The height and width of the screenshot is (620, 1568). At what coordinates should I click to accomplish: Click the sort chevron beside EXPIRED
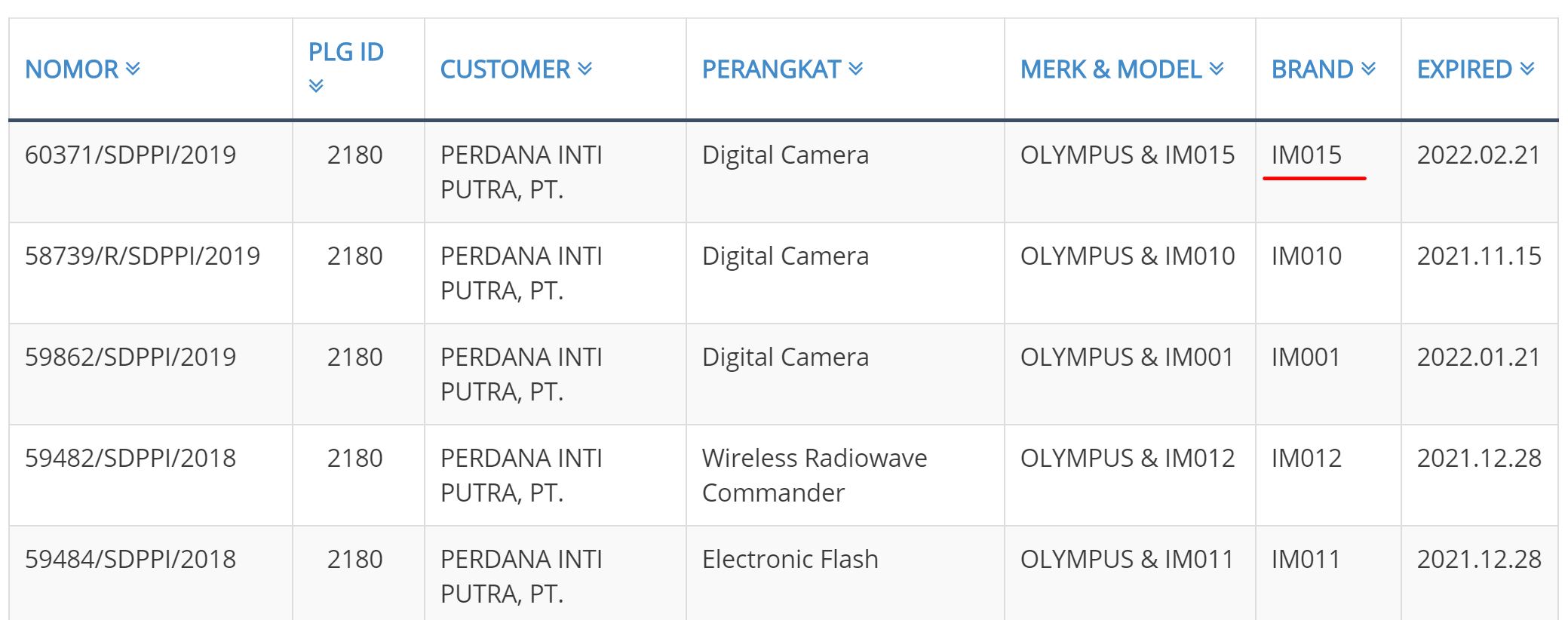(1528, 69)
